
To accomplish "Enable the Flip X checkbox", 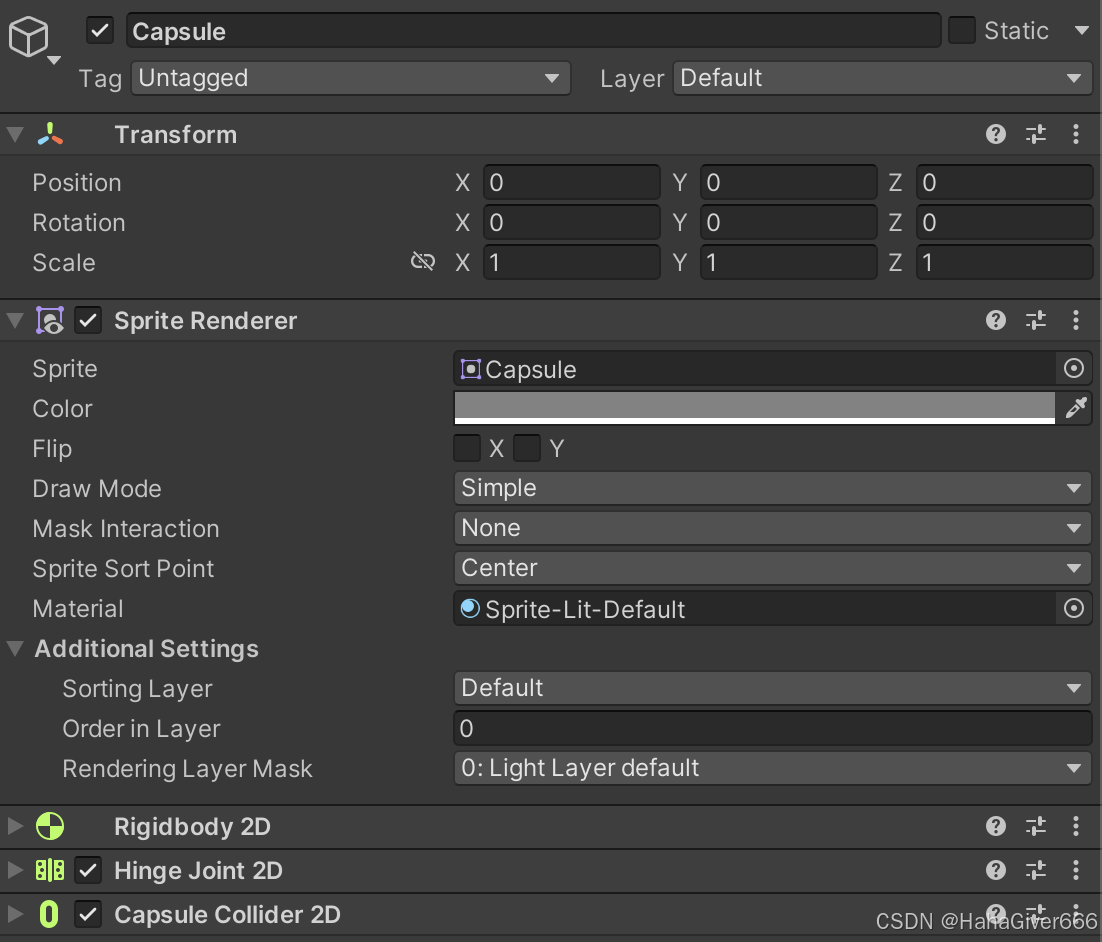I will point(467,448).
